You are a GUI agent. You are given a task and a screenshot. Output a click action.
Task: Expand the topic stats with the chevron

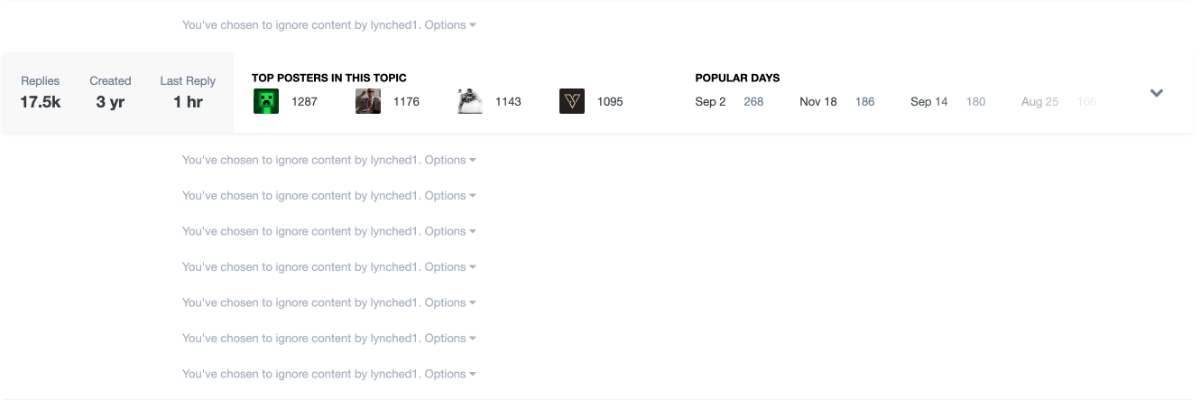[x=1156, y=93]
